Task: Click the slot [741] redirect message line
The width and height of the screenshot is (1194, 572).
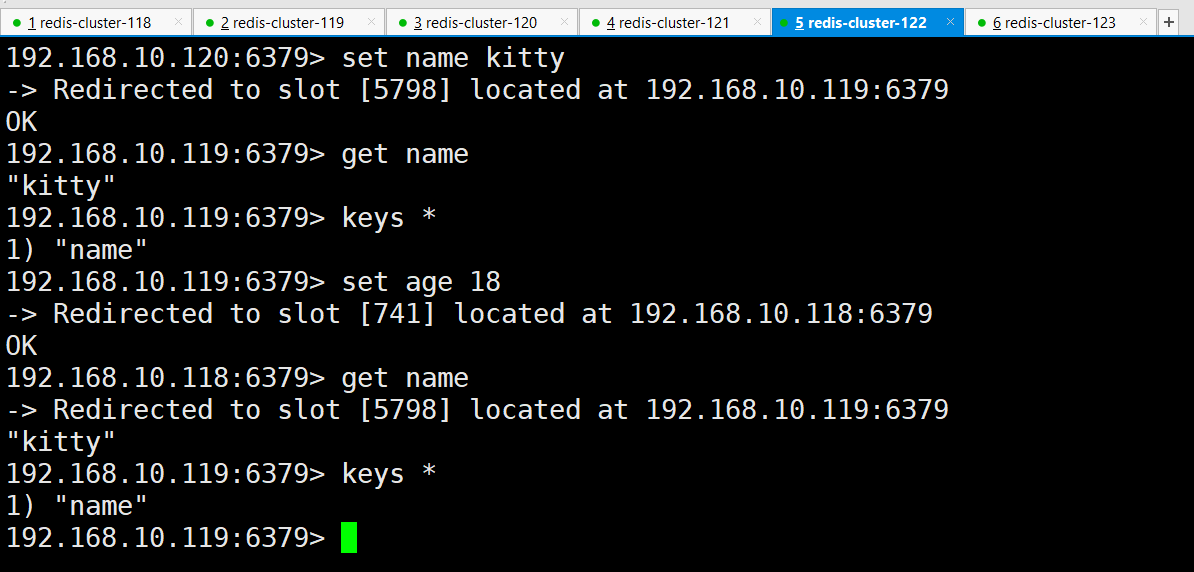Action: (469, 314)
